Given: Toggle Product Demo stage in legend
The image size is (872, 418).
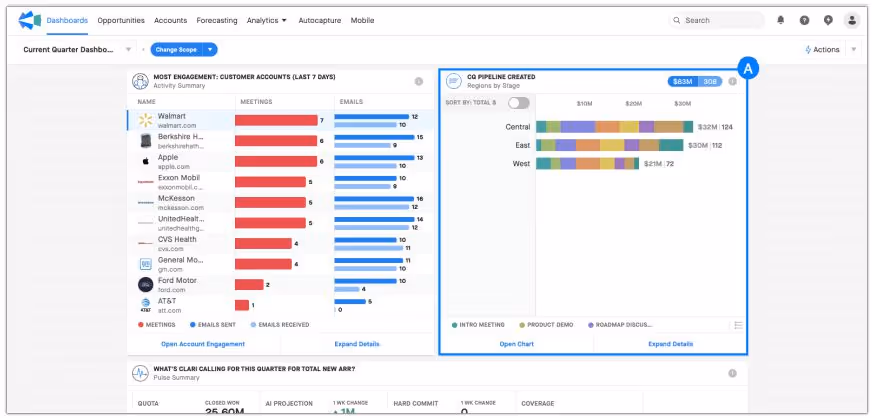Looking at the screenshot, I should click(546, 325).
